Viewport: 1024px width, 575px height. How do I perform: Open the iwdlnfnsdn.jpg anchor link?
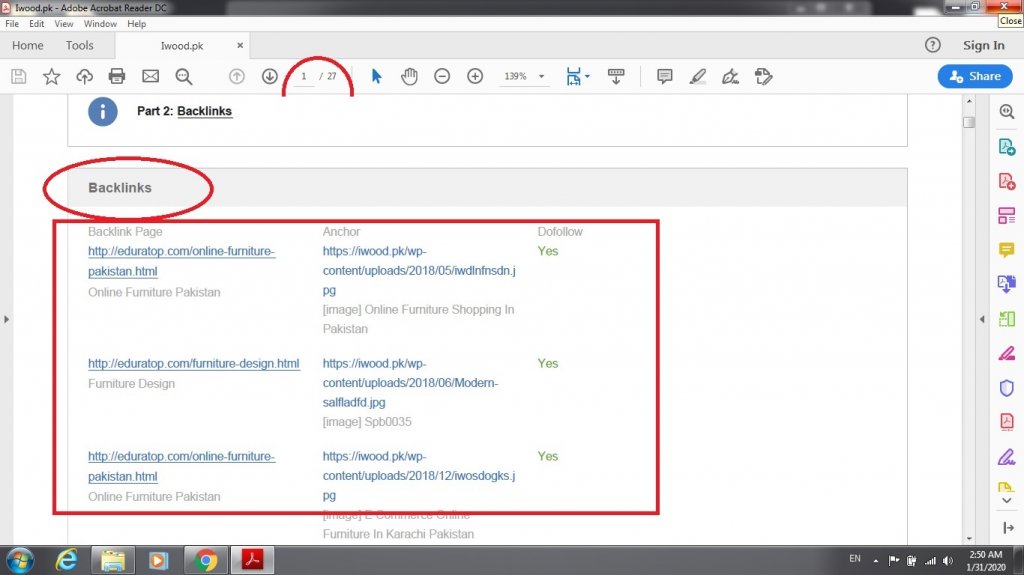pos(419,270)
